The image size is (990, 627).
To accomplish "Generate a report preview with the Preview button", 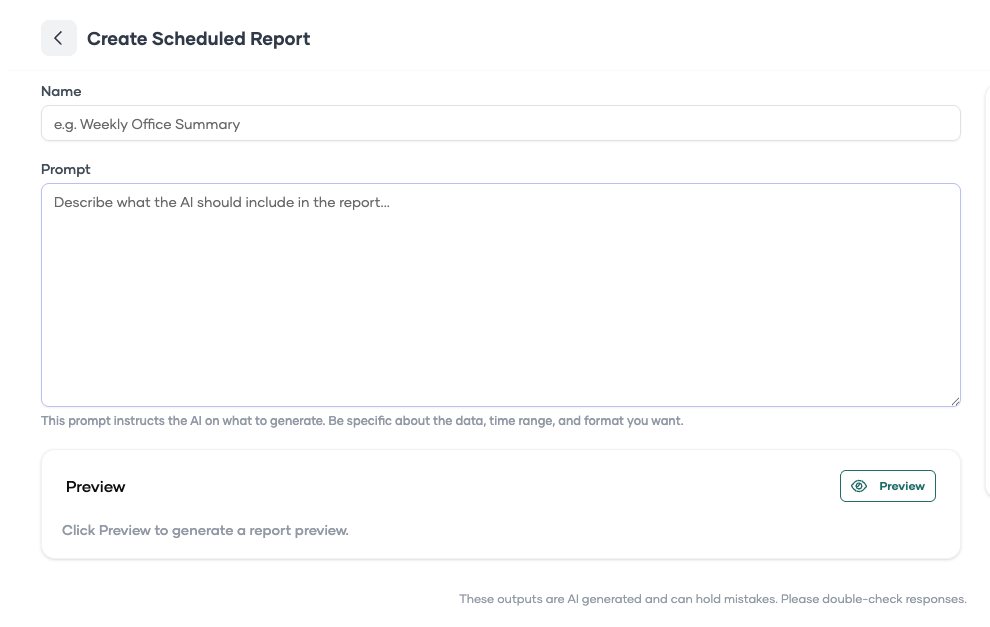I will (887, 486).
